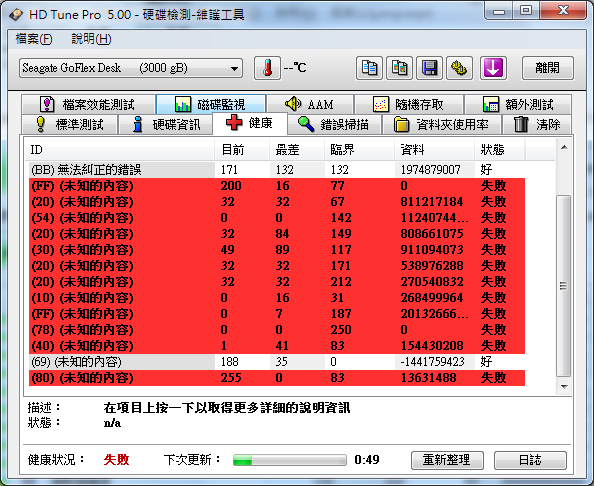
Task: Click the health list scrollbar thumb
Action: point(563,286)
